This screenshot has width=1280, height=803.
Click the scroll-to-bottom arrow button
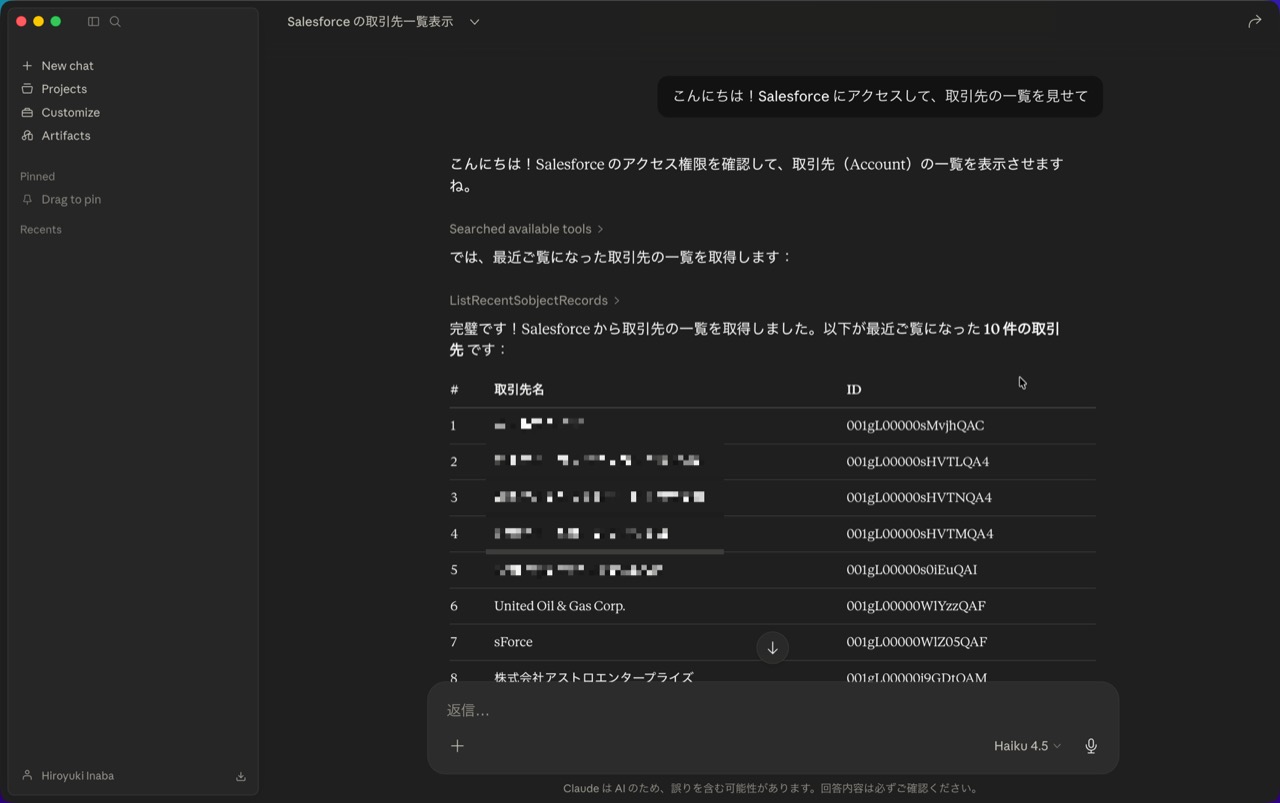tap(772, 648)
